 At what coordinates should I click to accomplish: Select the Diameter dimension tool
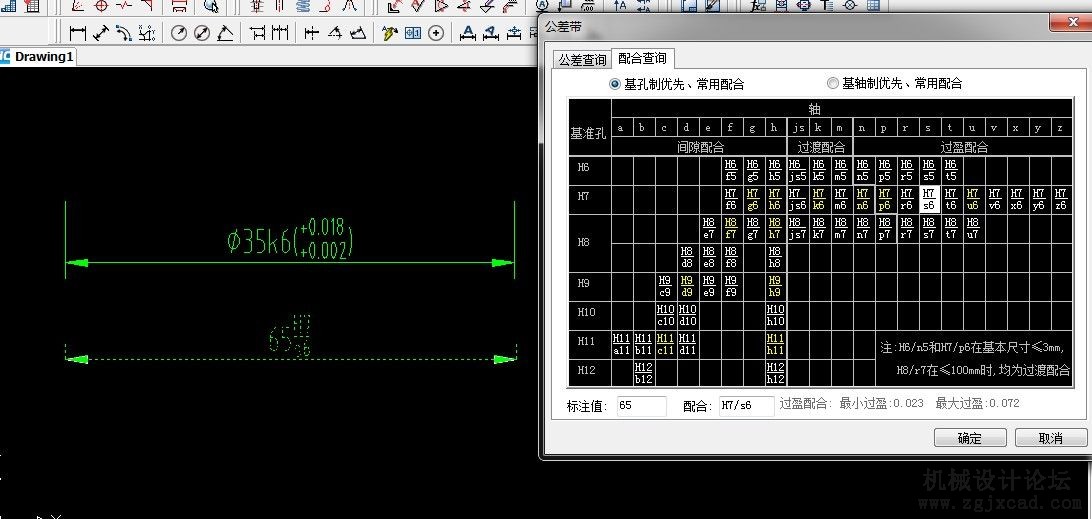click(202, 33)
